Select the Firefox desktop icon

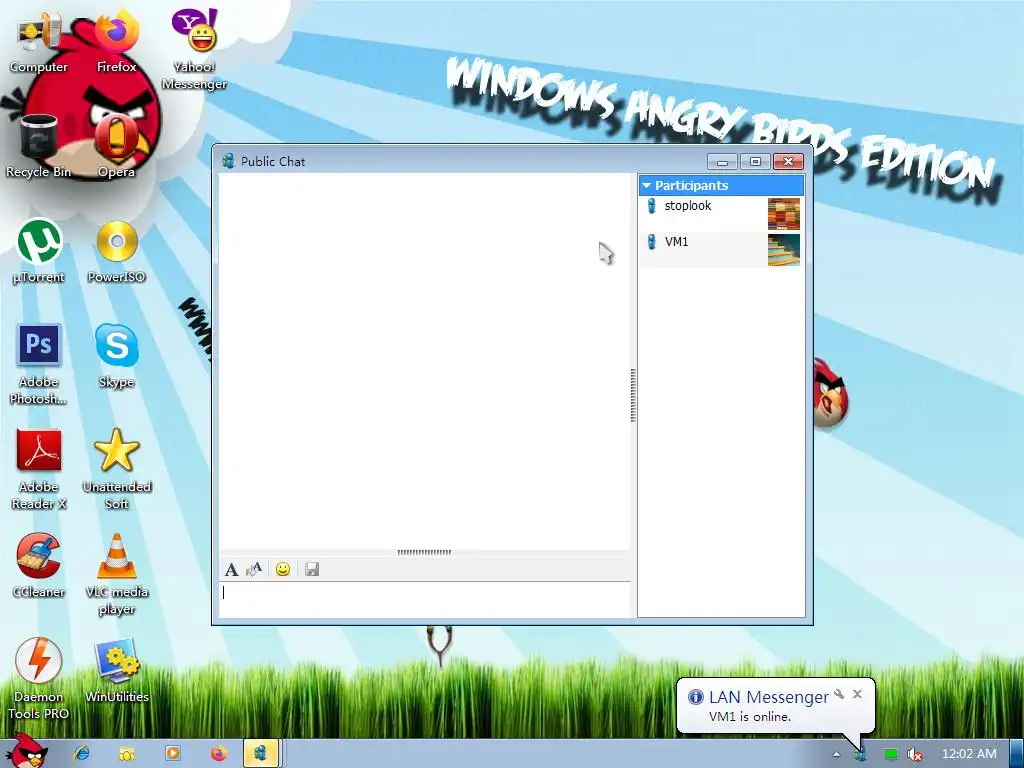click(x=116, y=42)
